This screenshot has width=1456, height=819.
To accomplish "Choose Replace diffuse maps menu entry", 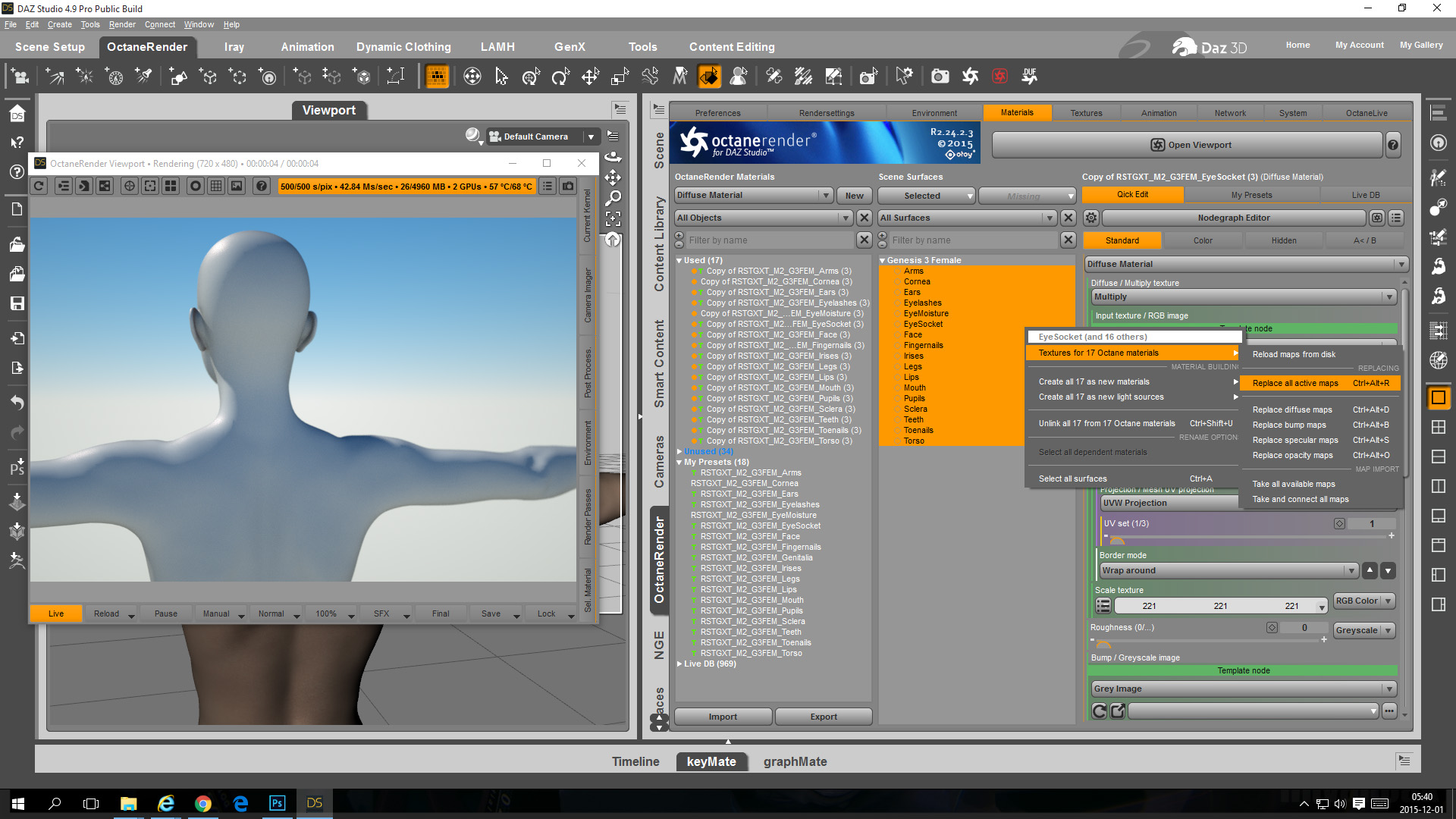I will pyautogui.click(x=1291, y=409).
